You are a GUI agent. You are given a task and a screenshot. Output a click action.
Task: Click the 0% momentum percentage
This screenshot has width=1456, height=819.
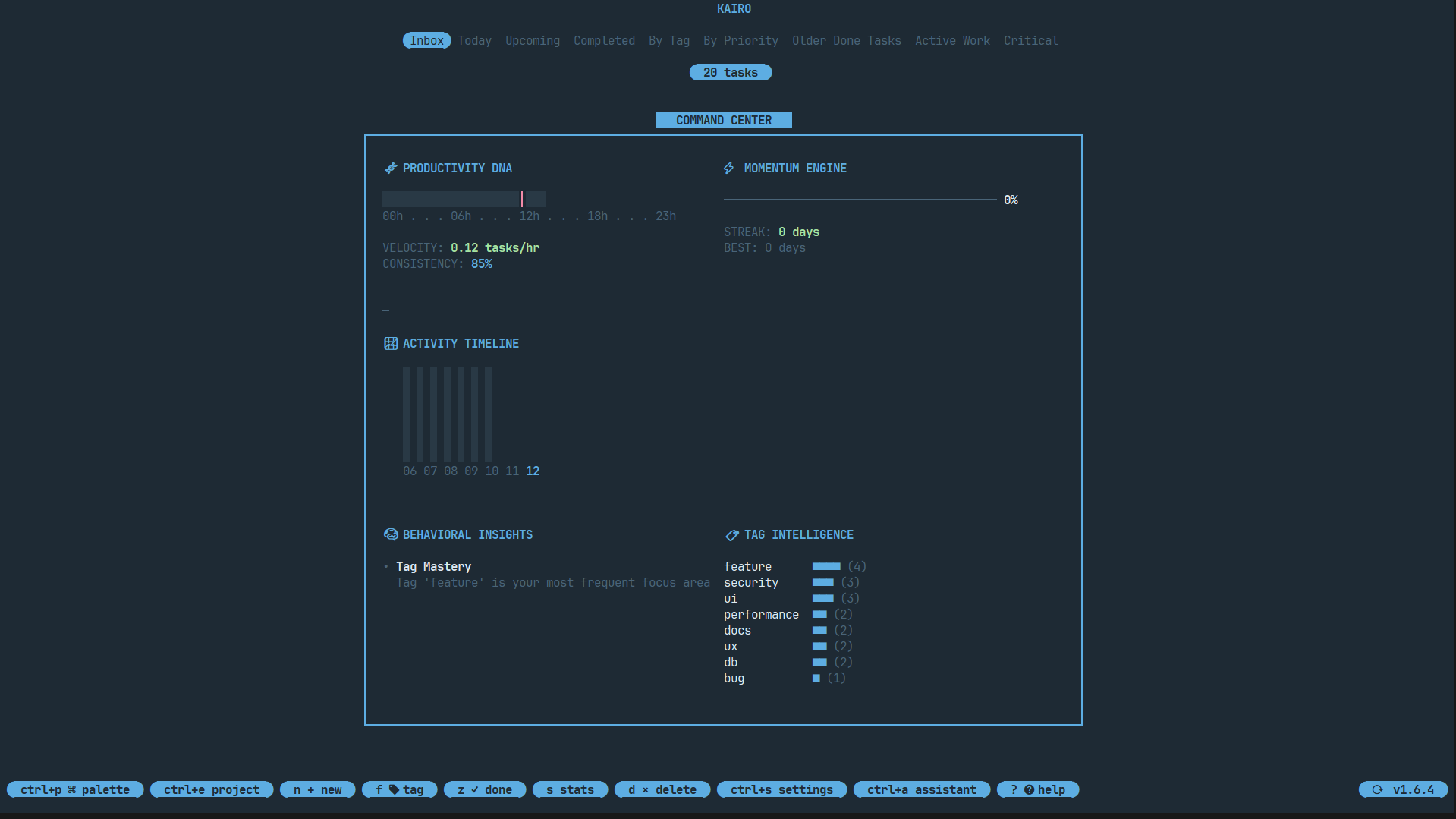(1011, 200)
